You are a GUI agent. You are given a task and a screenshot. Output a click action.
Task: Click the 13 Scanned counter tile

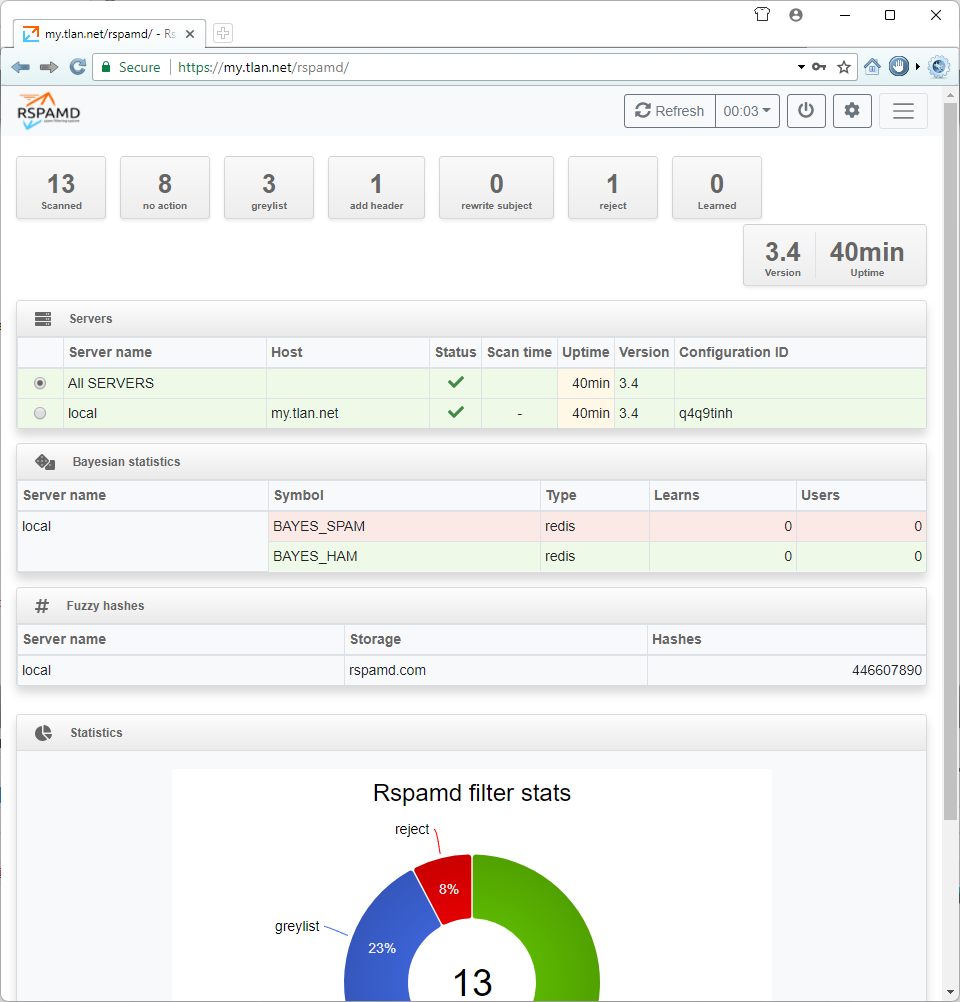click(x=61, y=188)
